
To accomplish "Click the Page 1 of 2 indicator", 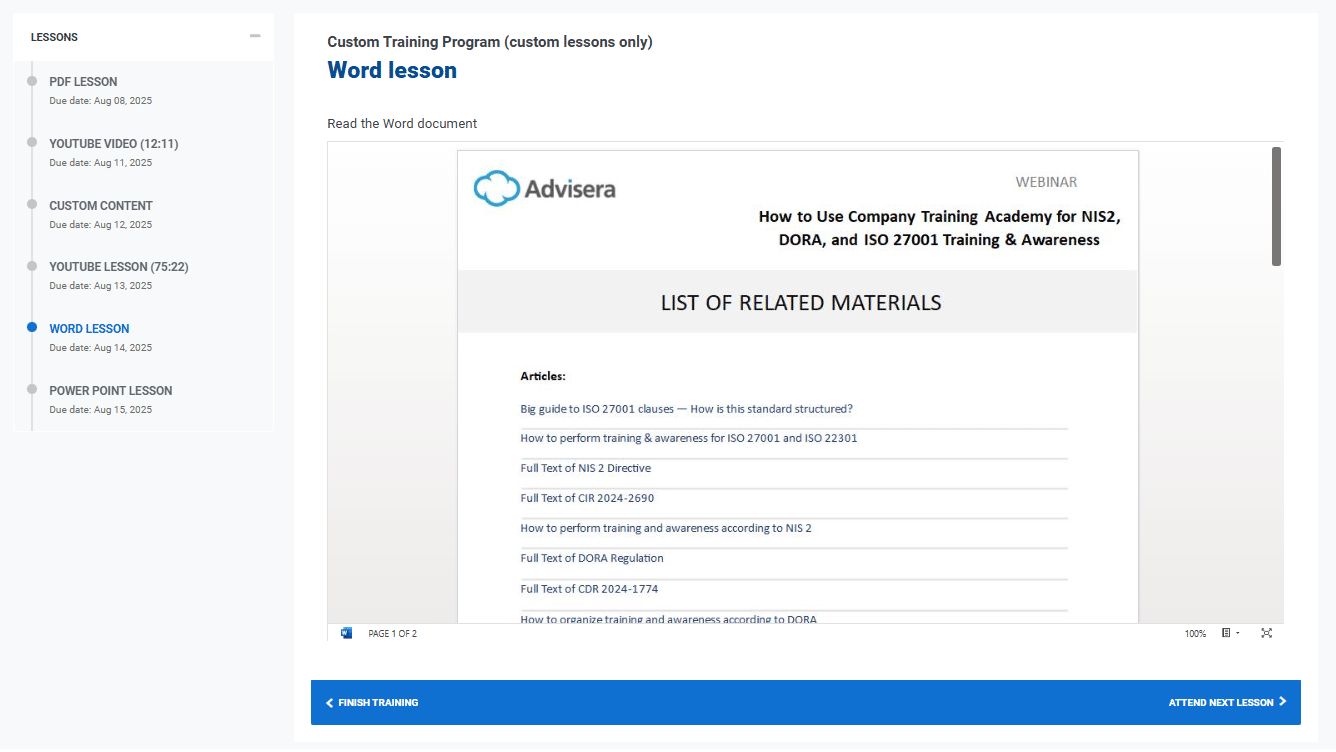I will (x=393, y=634).
